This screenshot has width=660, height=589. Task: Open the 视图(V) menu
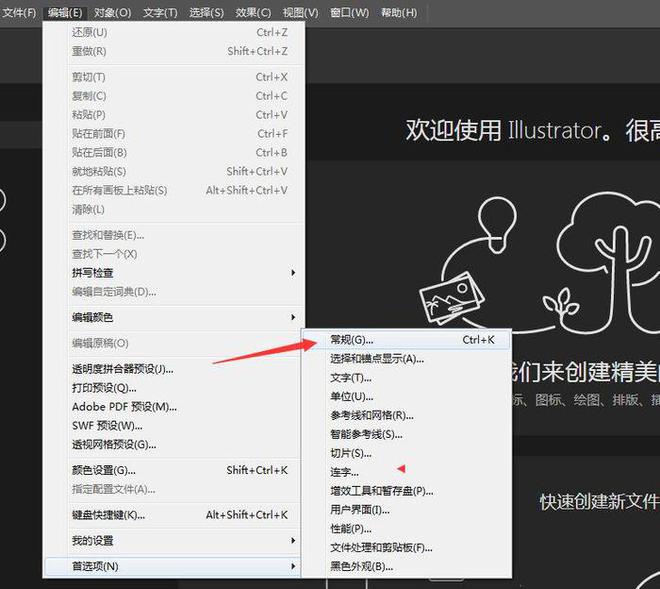301,13
